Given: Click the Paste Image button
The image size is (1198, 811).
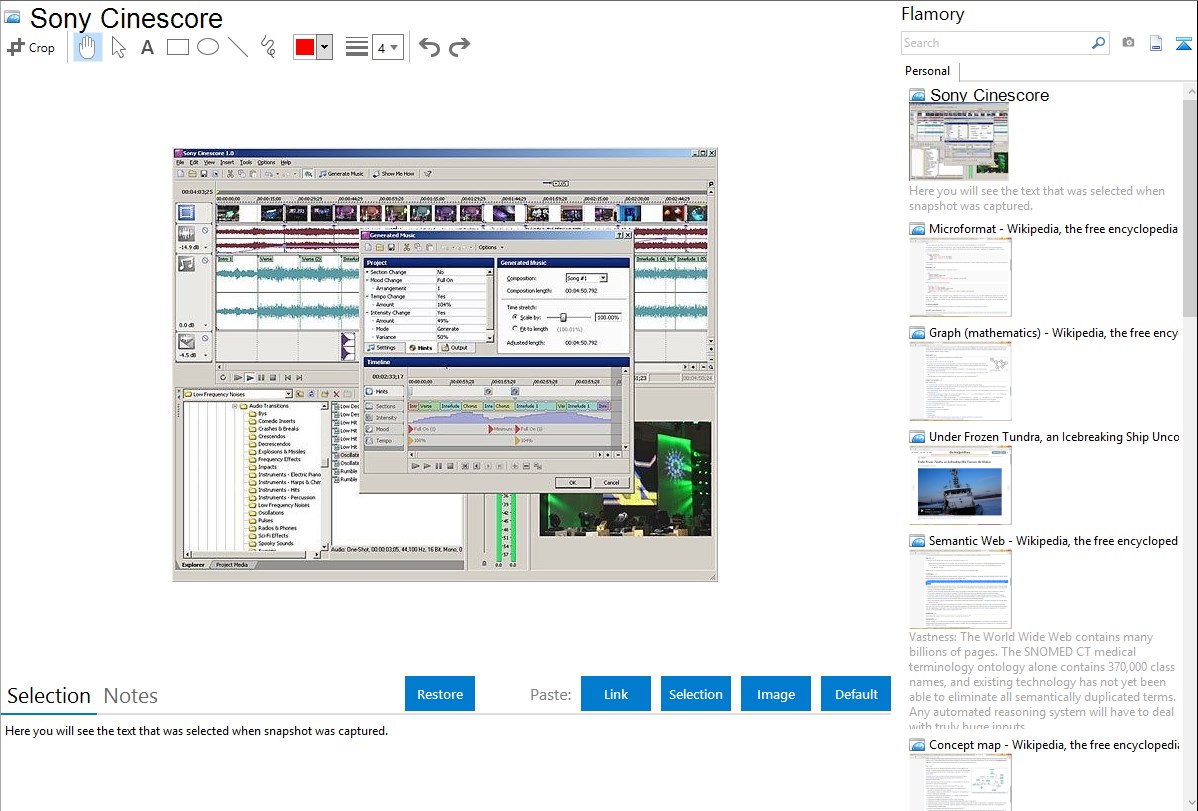Looking at the screenshot, I should pos(775,693).
